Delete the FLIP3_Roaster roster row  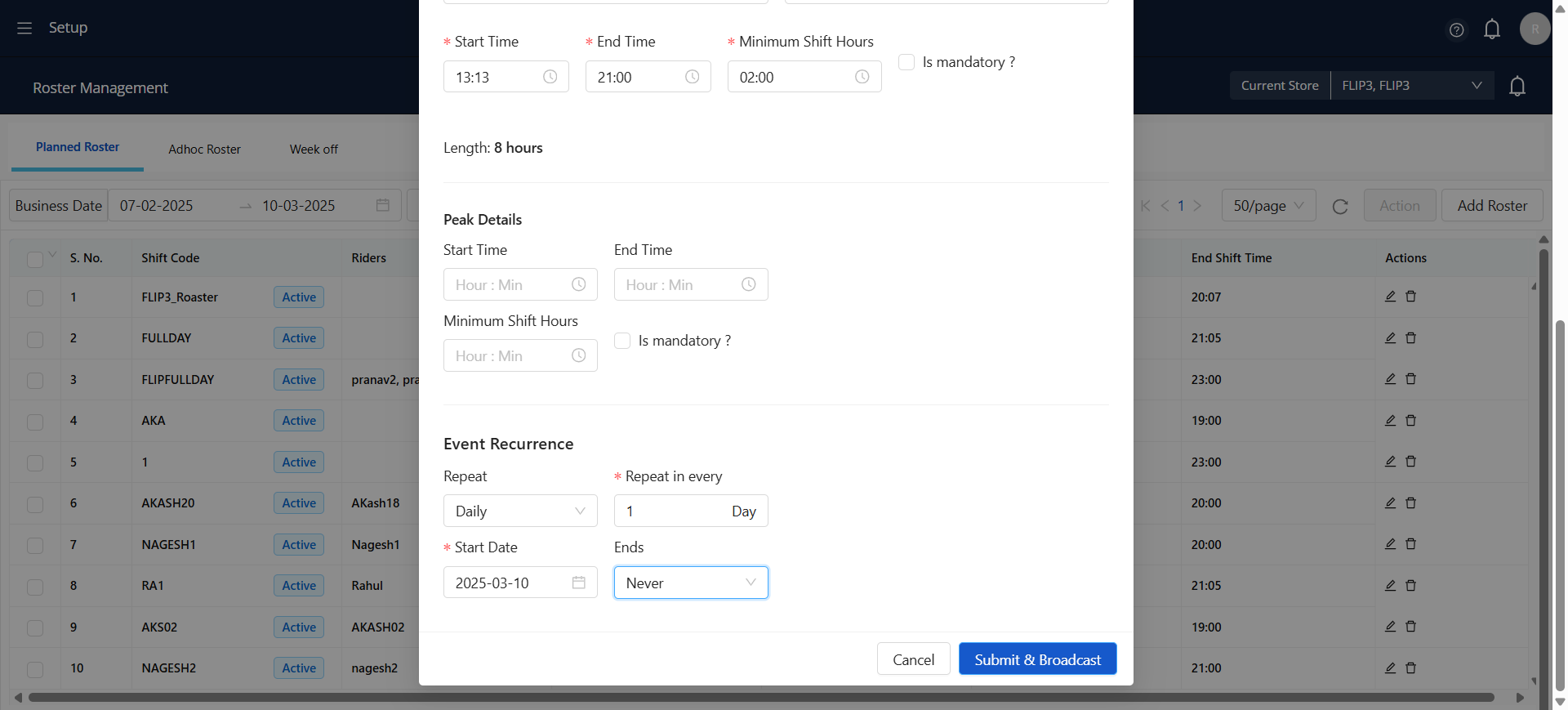click(x=1410, y=297)
